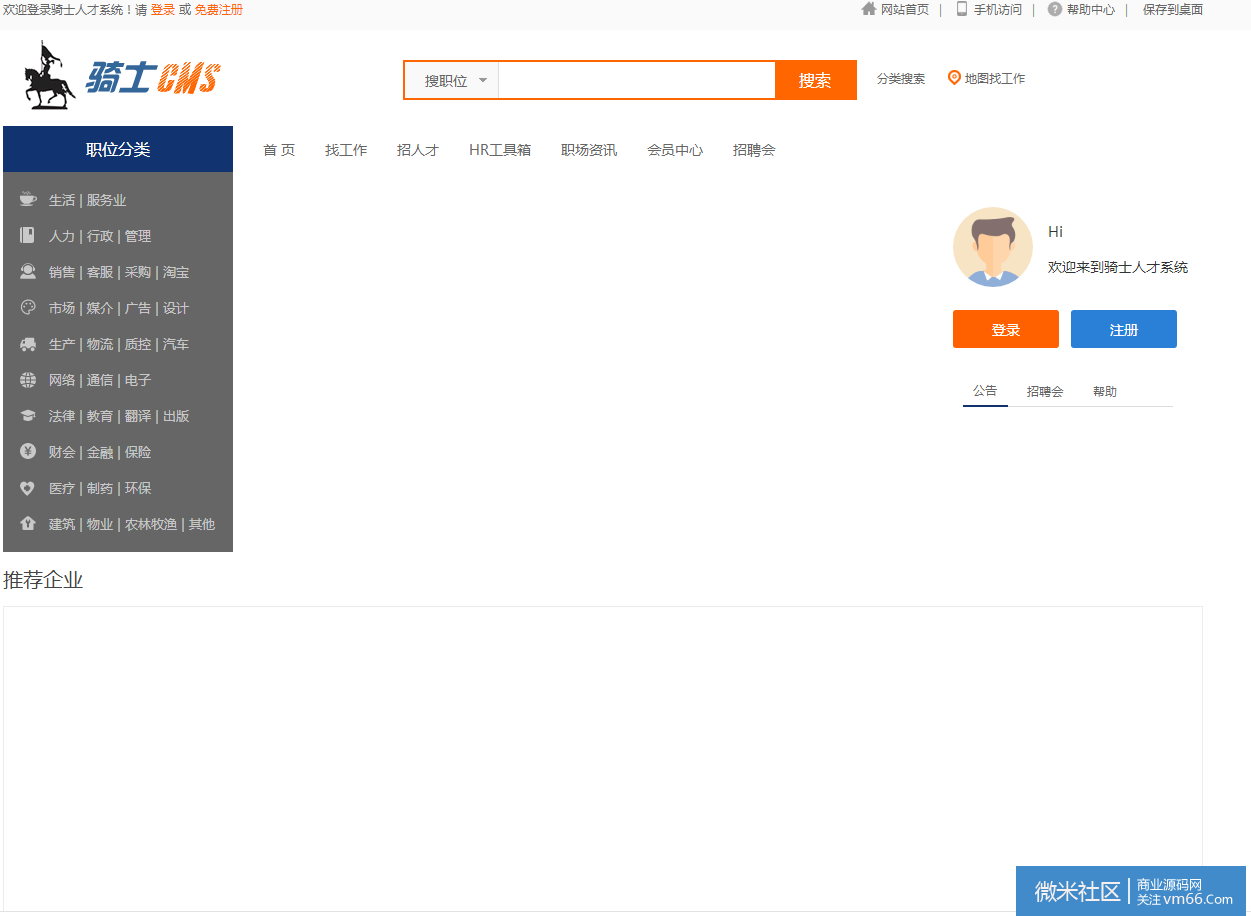The height and width of the screenshot is (916, 1251).
Task: Switch to the 招聘会 tab under login buttons
Action: tap(1045, 392)
